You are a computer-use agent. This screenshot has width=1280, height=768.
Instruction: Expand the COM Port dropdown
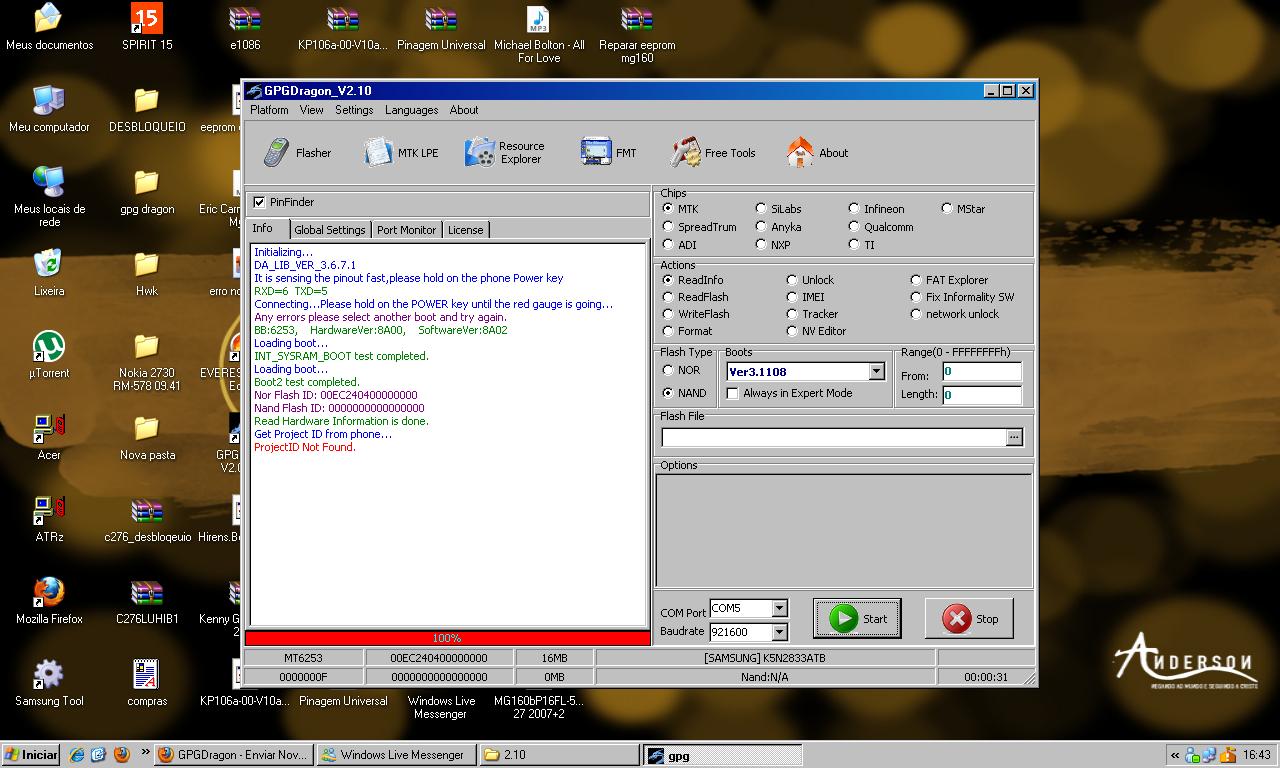tap(779, 608)
